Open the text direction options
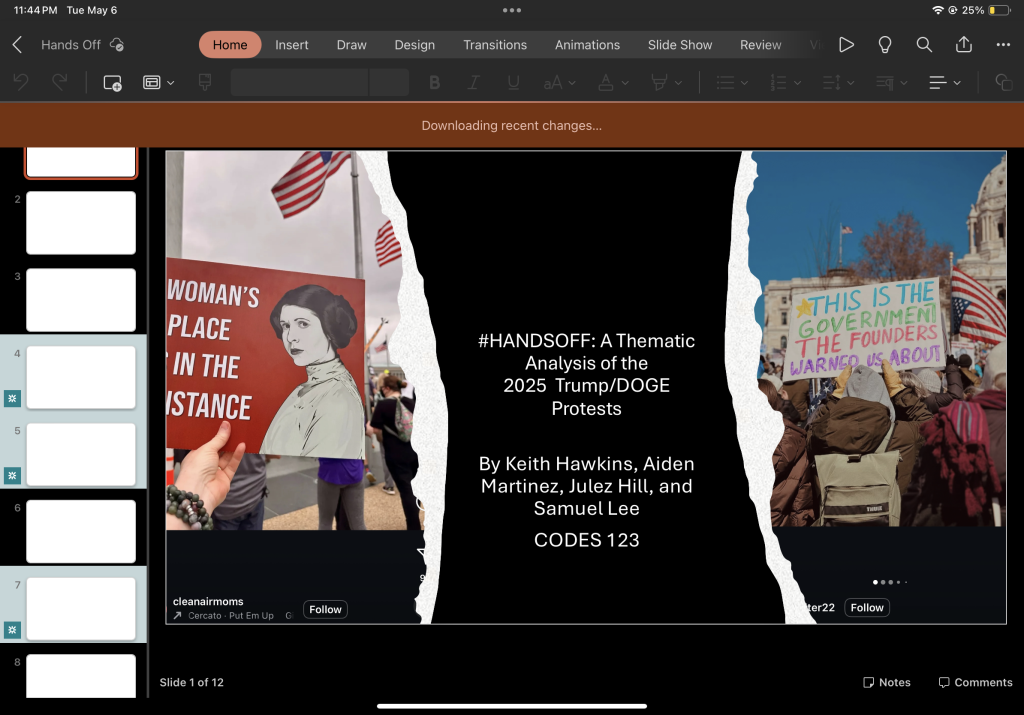Image resolution: width=1024 pixels, height=715 pixels. coord(891,82)
